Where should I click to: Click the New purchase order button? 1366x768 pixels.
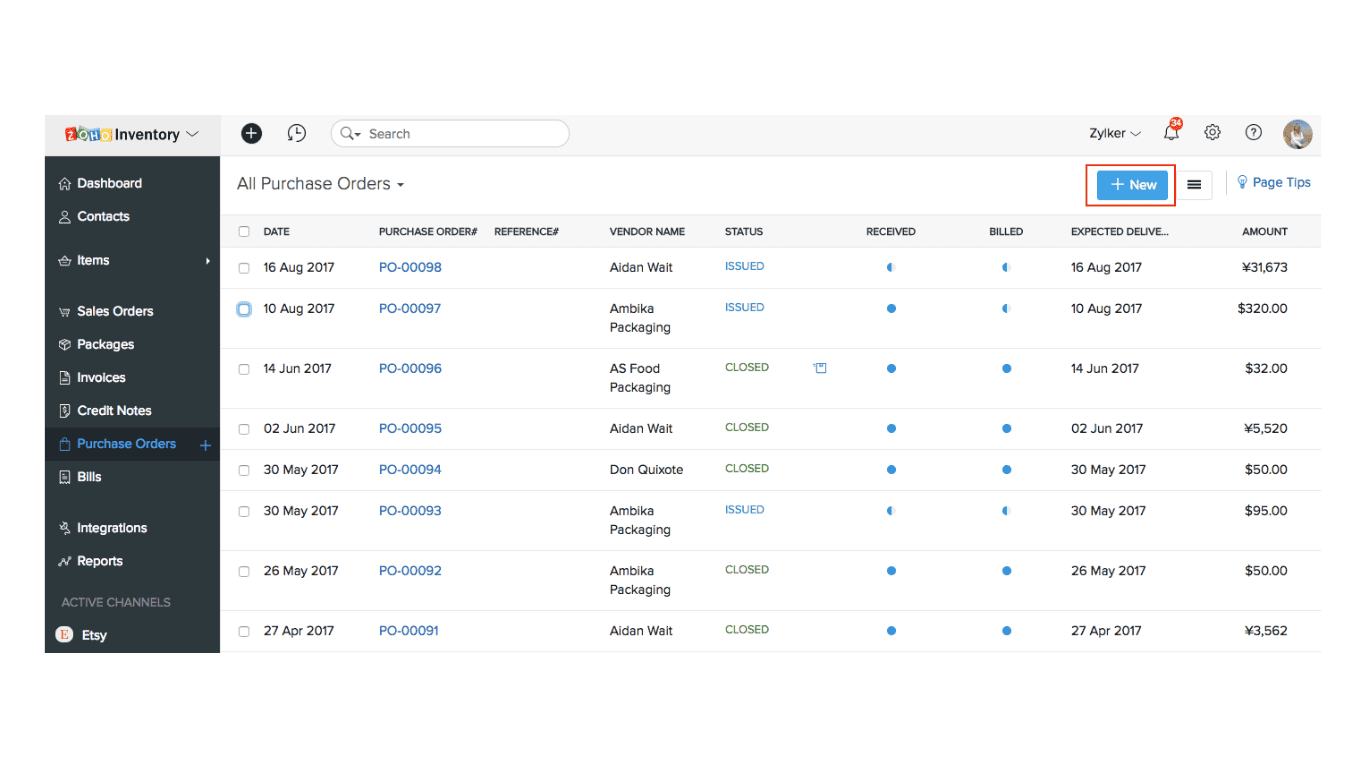1132,185
